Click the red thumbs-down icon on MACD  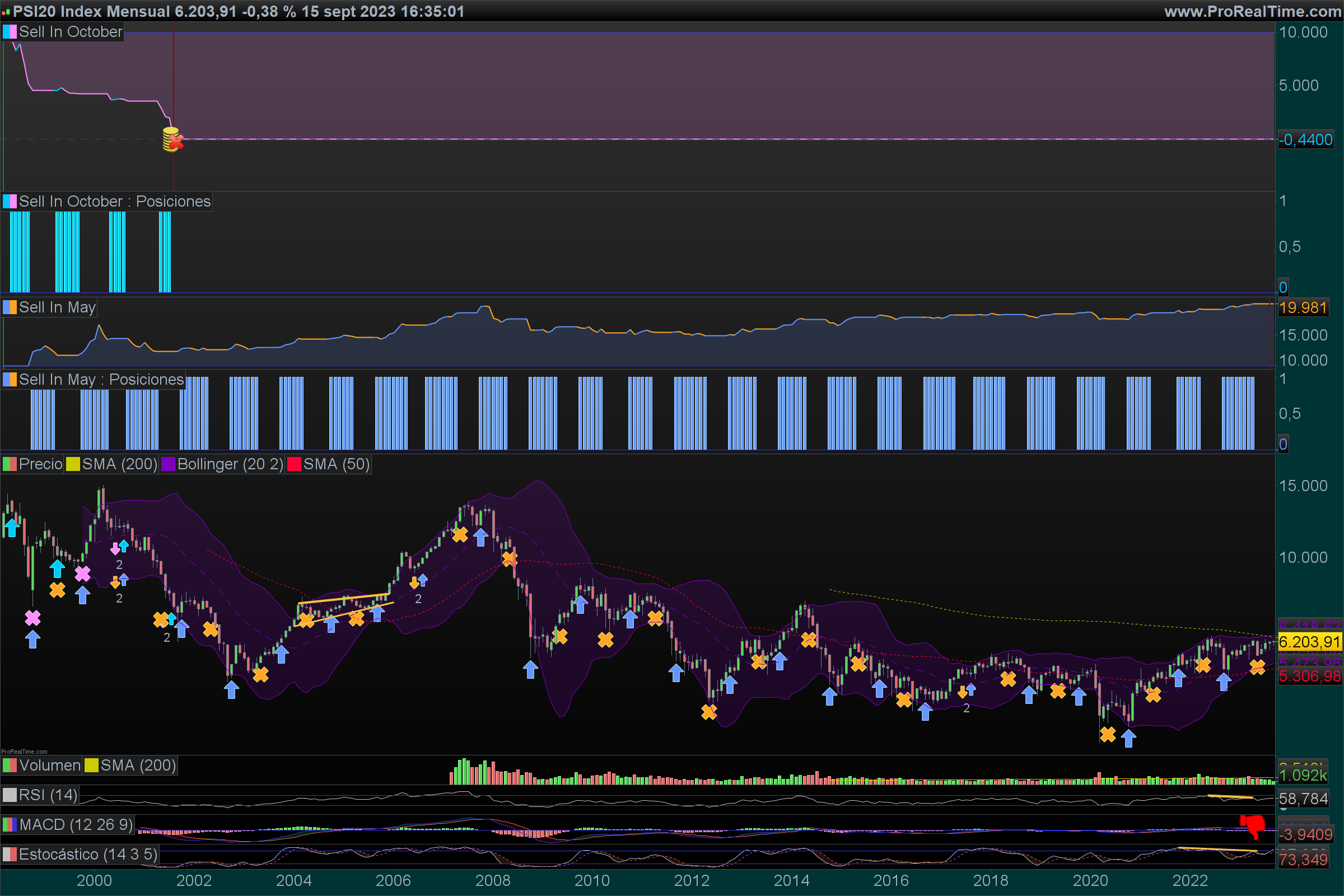(1253, 825)
